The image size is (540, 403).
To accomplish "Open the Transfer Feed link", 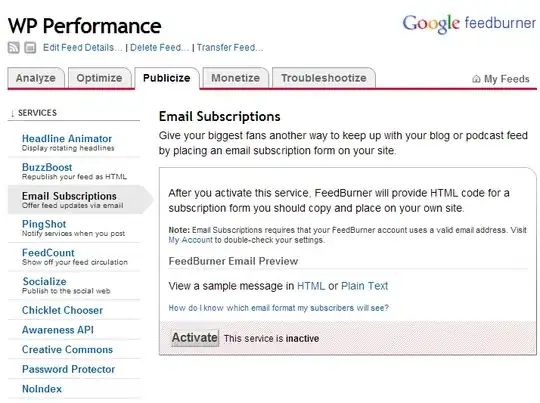I will coord(230,48).
